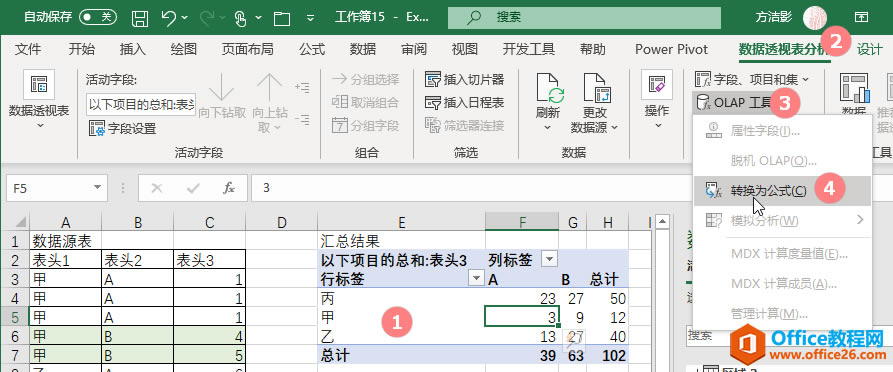Switch to the Power Pivot tab
The width and height of the screenshot is (893, 372).
[x=671, y=50]
